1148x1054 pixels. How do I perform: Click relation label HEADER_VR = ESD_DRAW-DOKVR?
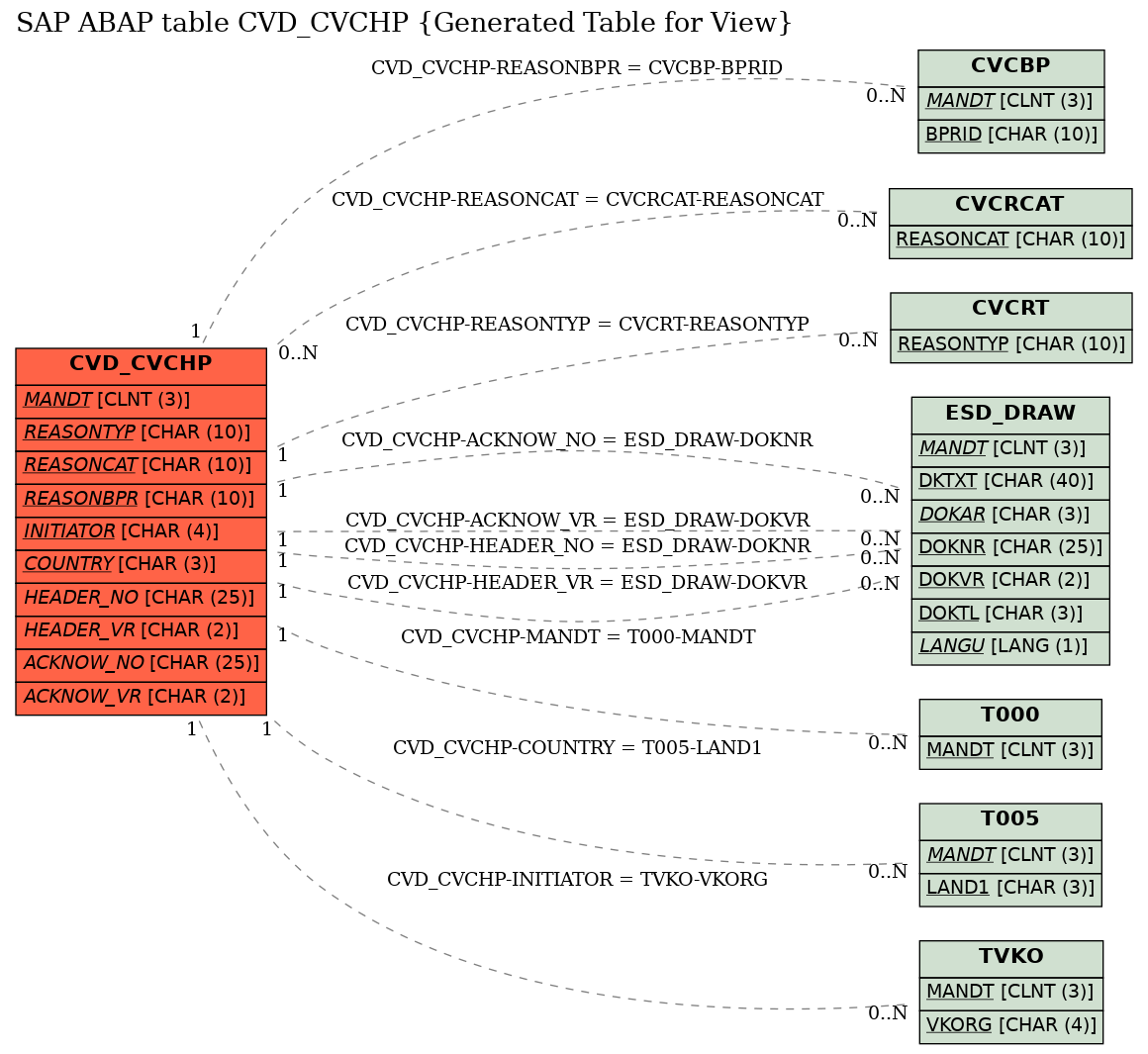tap(577, 583)
